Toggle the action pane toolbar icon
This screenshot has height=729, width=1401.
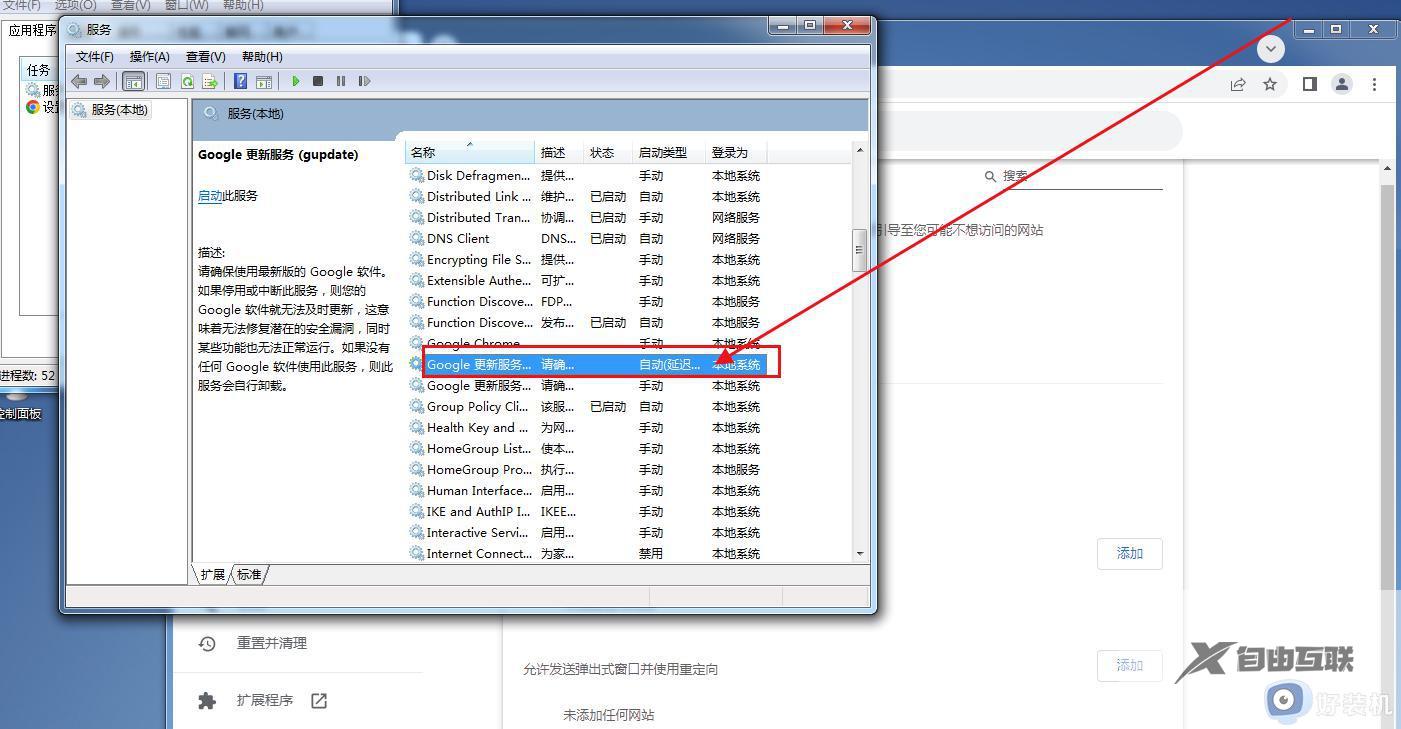tap(264, 81)
